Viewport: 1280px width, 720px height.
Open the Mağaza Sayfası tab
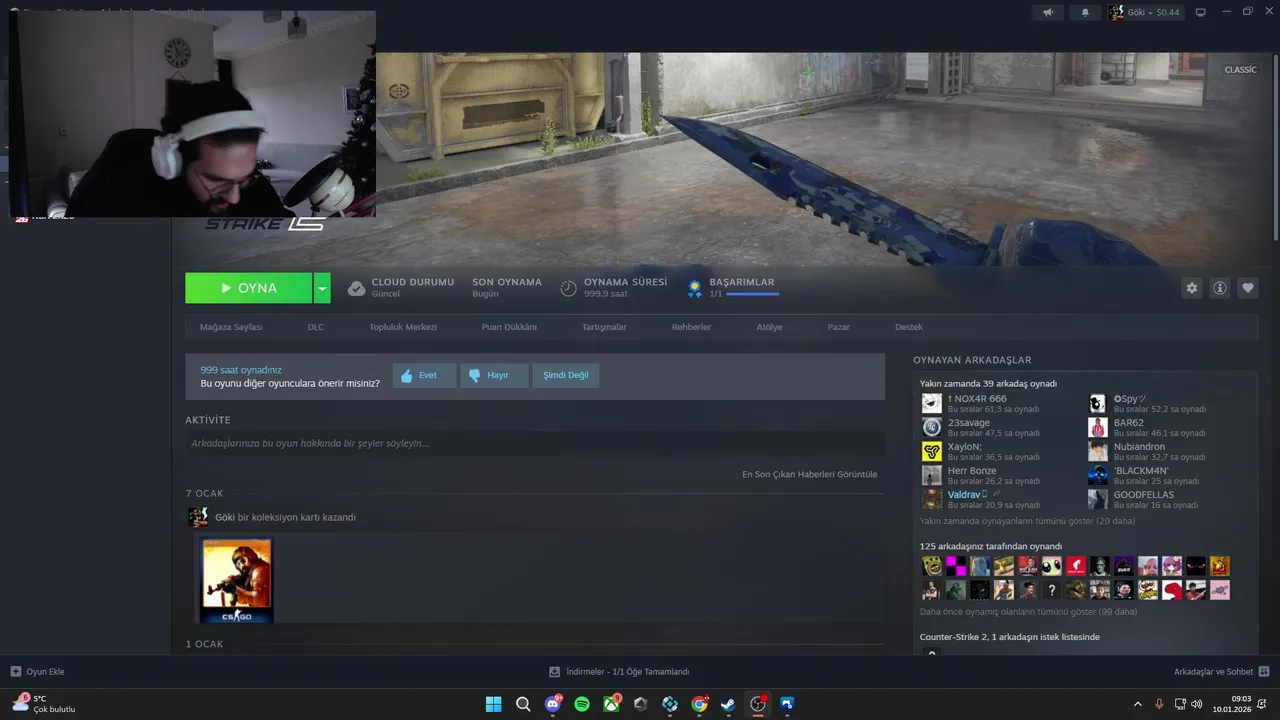(x=231, y=327)
